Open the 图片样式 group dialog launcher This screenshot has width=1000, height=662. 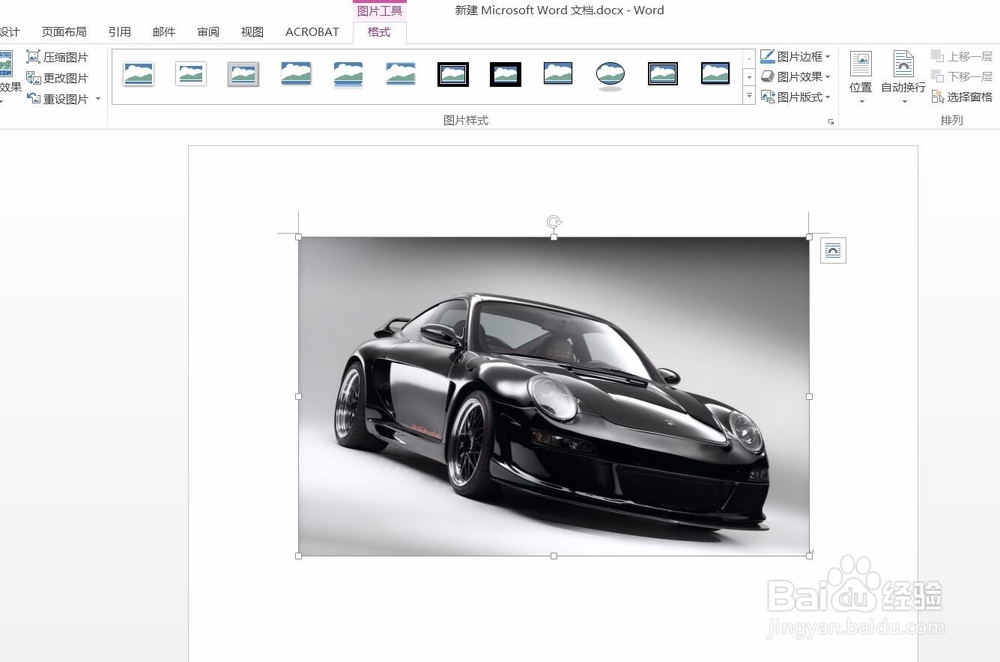(x=831, y=121)
